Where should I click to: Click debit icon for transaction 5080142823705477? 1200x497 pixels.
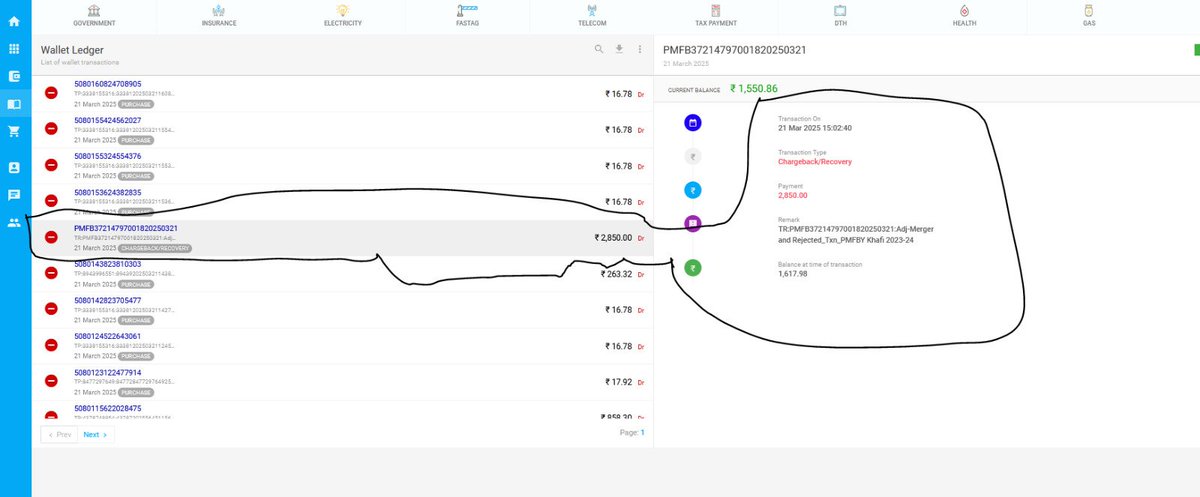(x=51, y=309)
